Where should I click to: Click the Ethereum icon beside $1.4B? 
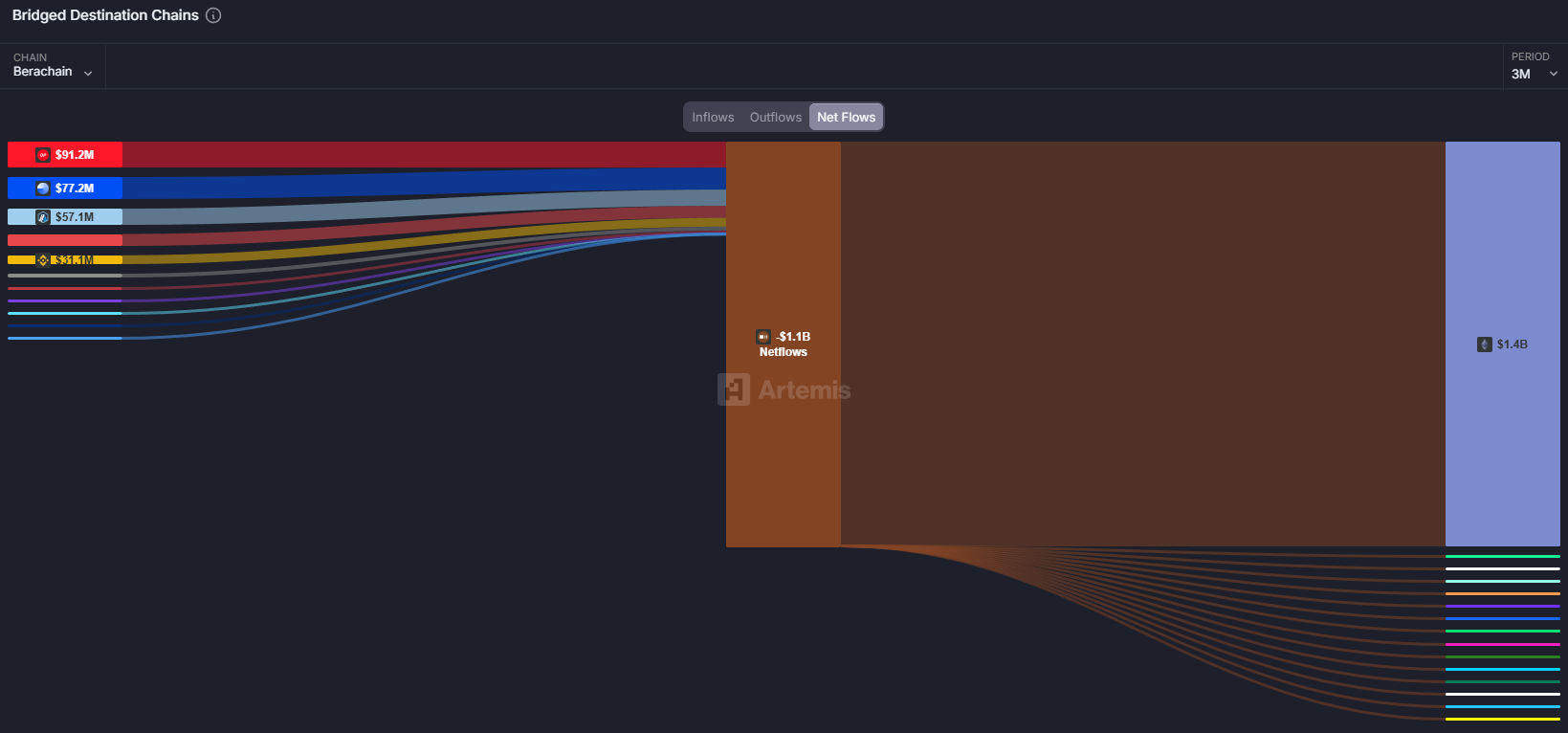pos(1485,344)
